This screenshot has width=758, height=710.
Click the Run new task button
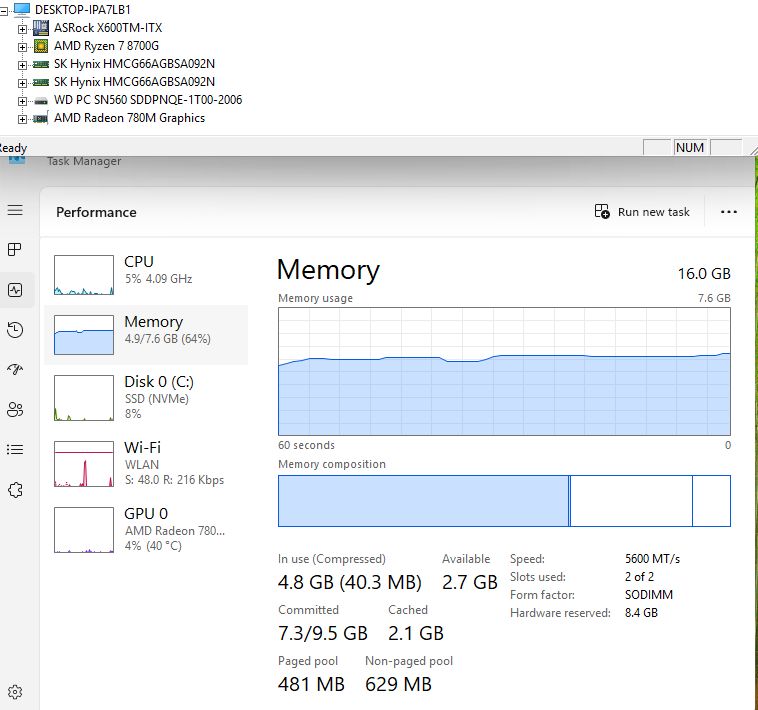click(x=642, y=212)
